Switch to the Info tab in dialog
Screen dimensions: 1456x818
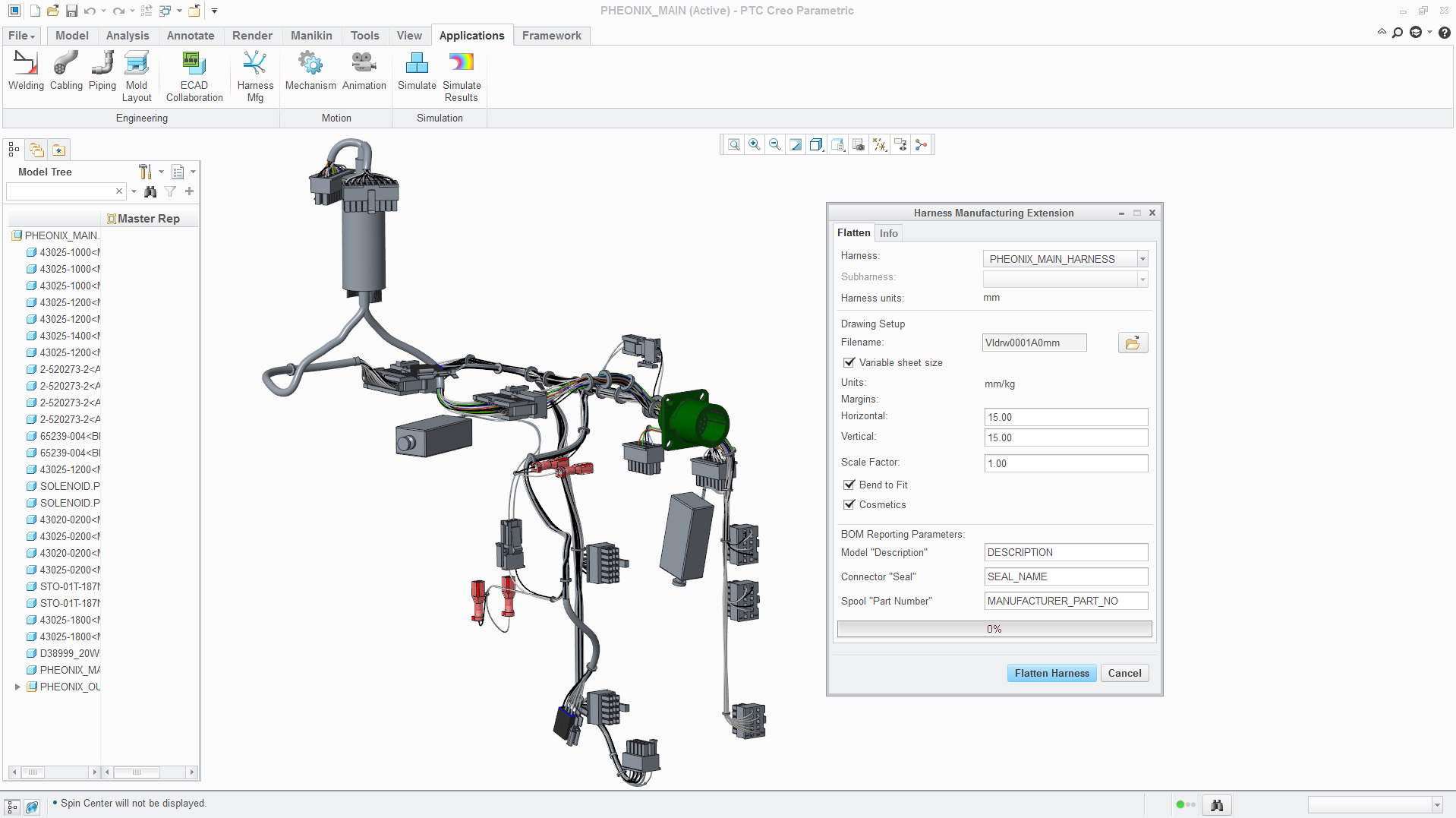click(888, 233)
